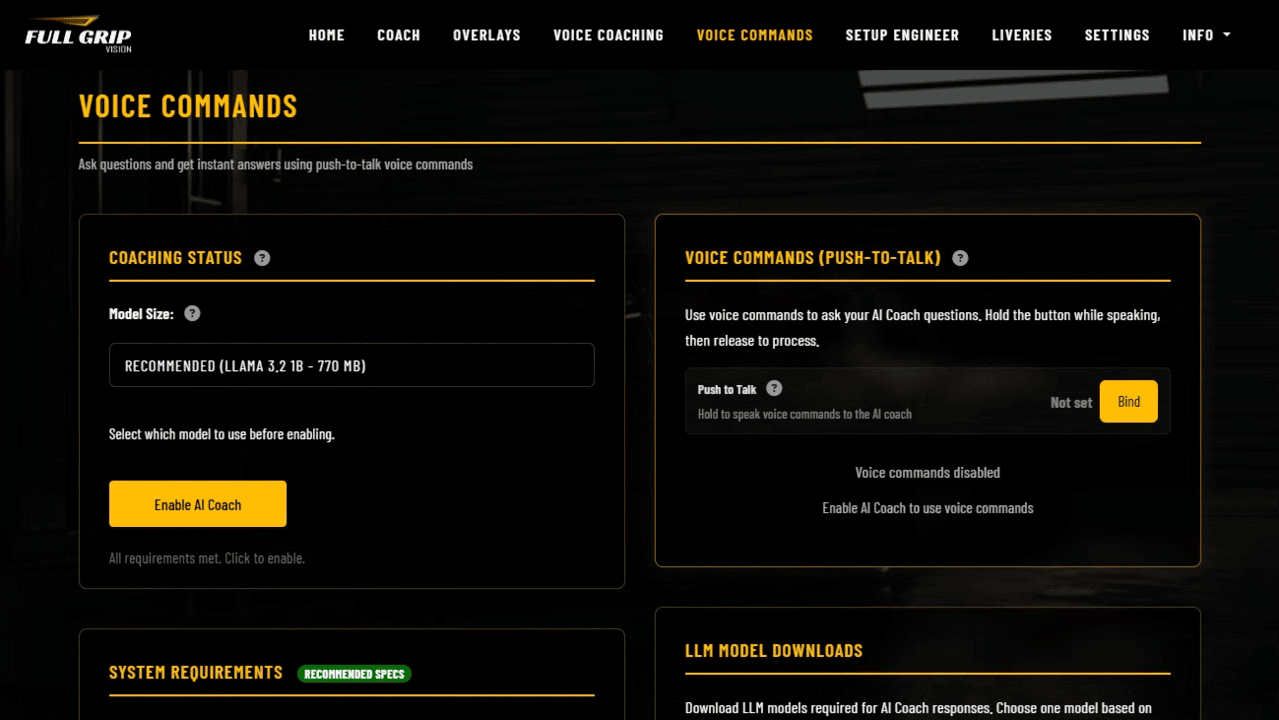Navigate to Setup Engineer
Viewport: 1279px width, 720px height.
902,35
